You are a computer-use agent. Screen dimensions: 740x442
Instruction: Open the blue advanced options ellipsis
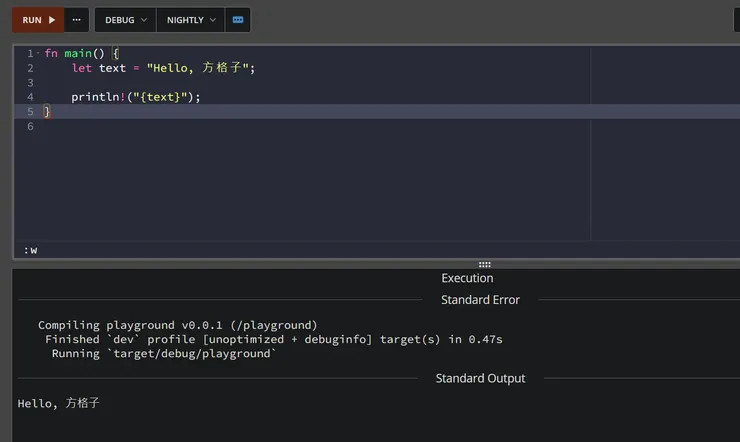pyautogui.click(x=238, y=20)
